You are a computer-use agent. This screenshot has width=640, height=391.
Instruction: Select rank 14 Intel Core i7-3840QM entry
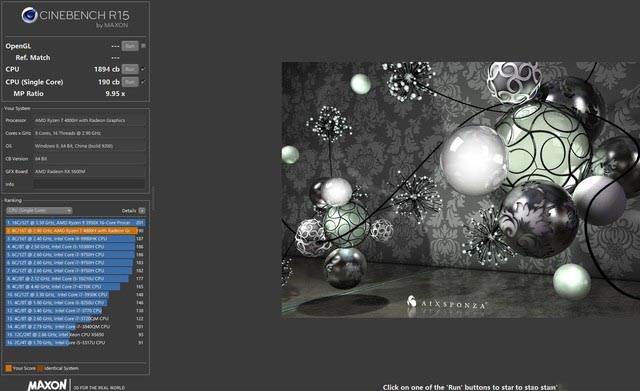tap(75, 327)
